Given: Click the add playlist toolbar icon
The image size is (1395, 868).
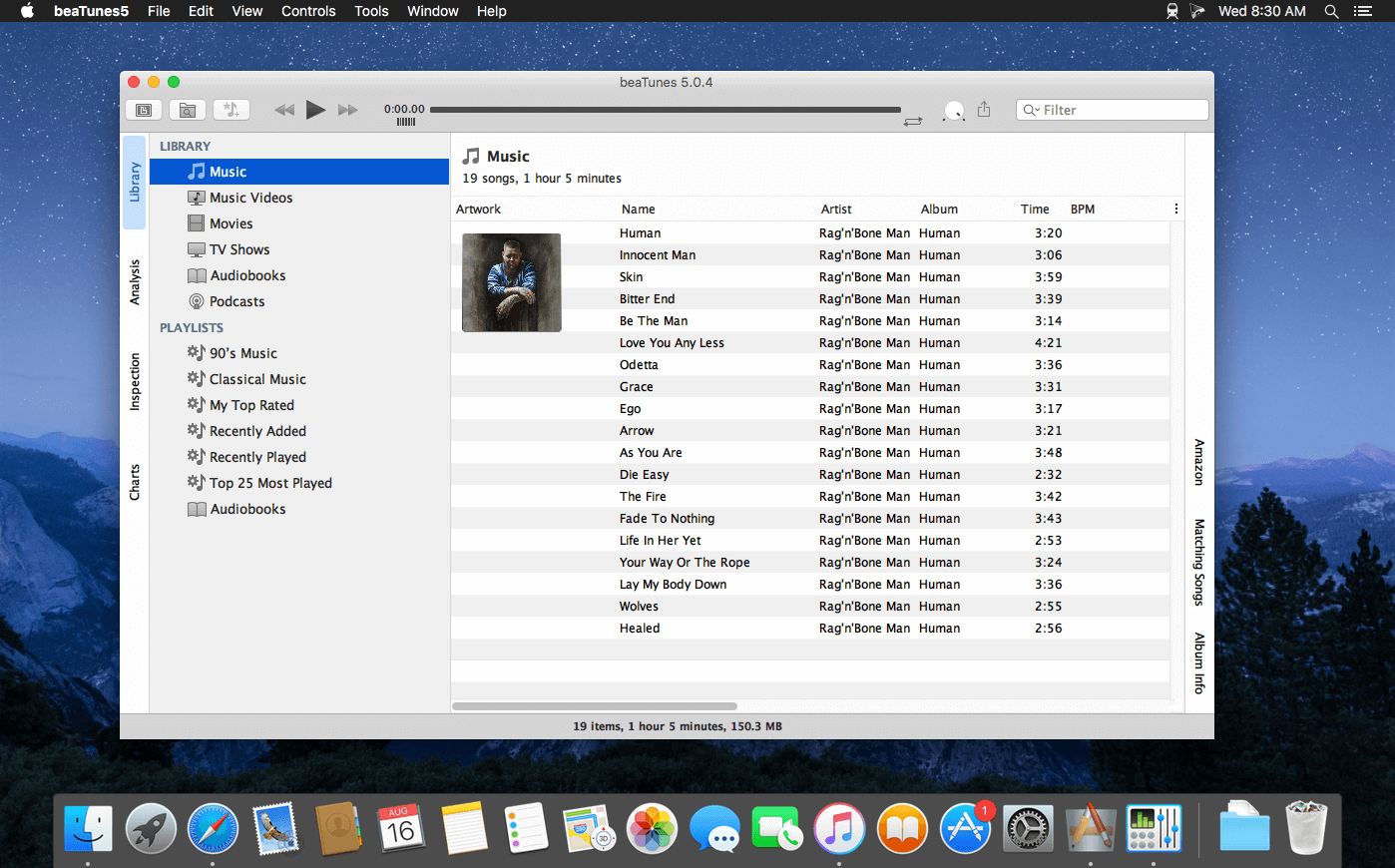Looking at the screenshot, I should [x=232, y=110].
